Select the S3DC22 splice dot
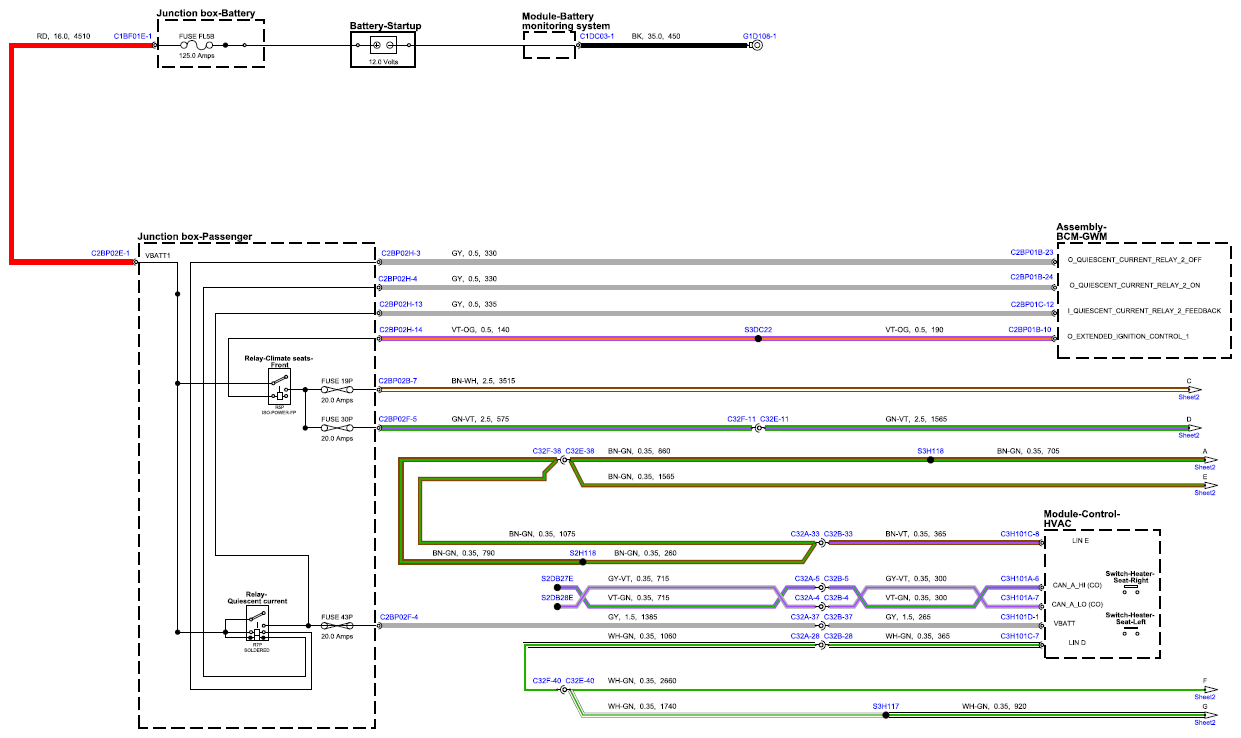Screen dimensions: 1241x738 click(x=758, y=339)
